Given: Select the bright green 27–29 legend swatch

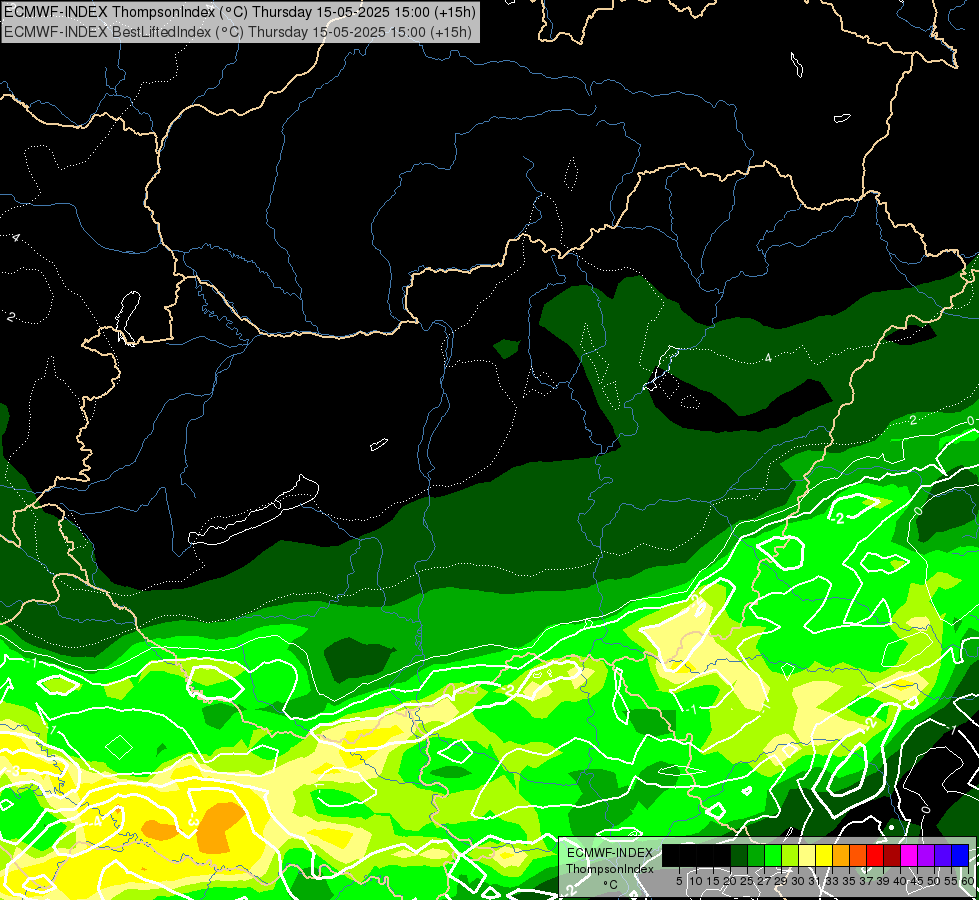Looking at the screenshot, I should point(773,855).
